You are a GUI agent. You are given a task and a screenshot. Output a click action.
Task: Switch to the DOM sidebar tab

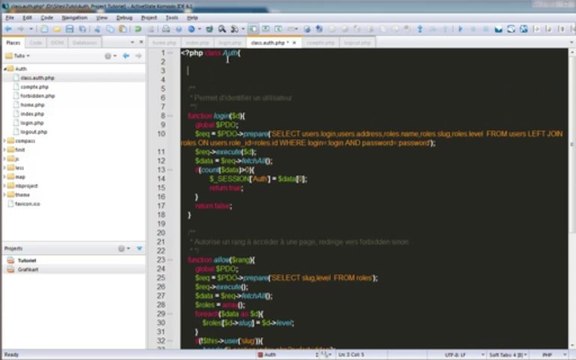57,43
